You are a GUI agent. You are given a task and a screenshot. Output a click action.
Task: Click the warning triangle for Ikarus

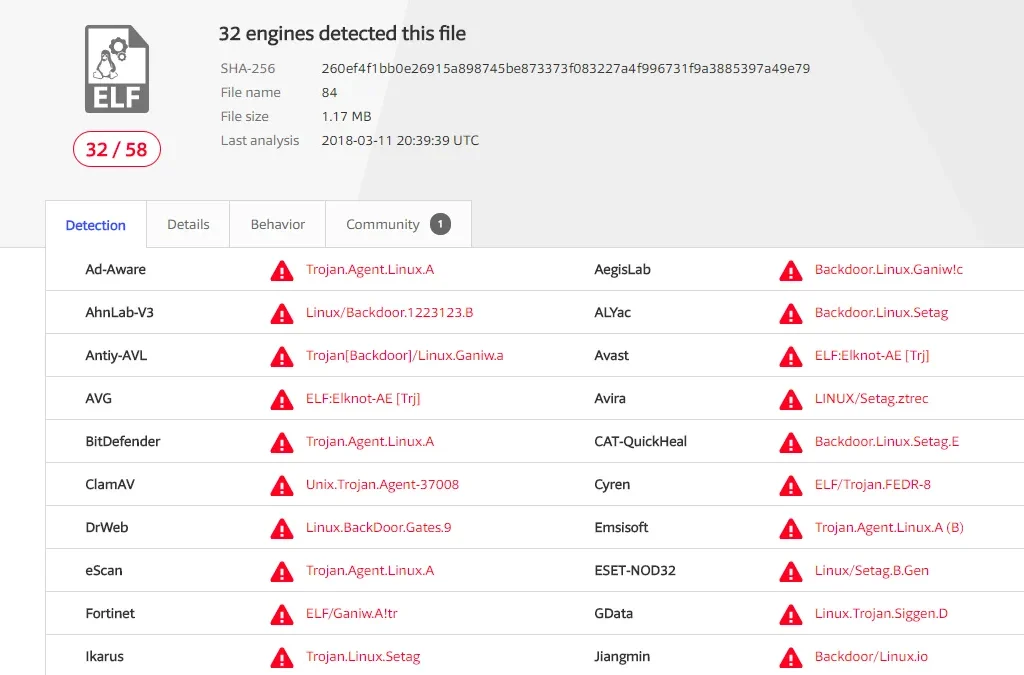pos(282,658)
